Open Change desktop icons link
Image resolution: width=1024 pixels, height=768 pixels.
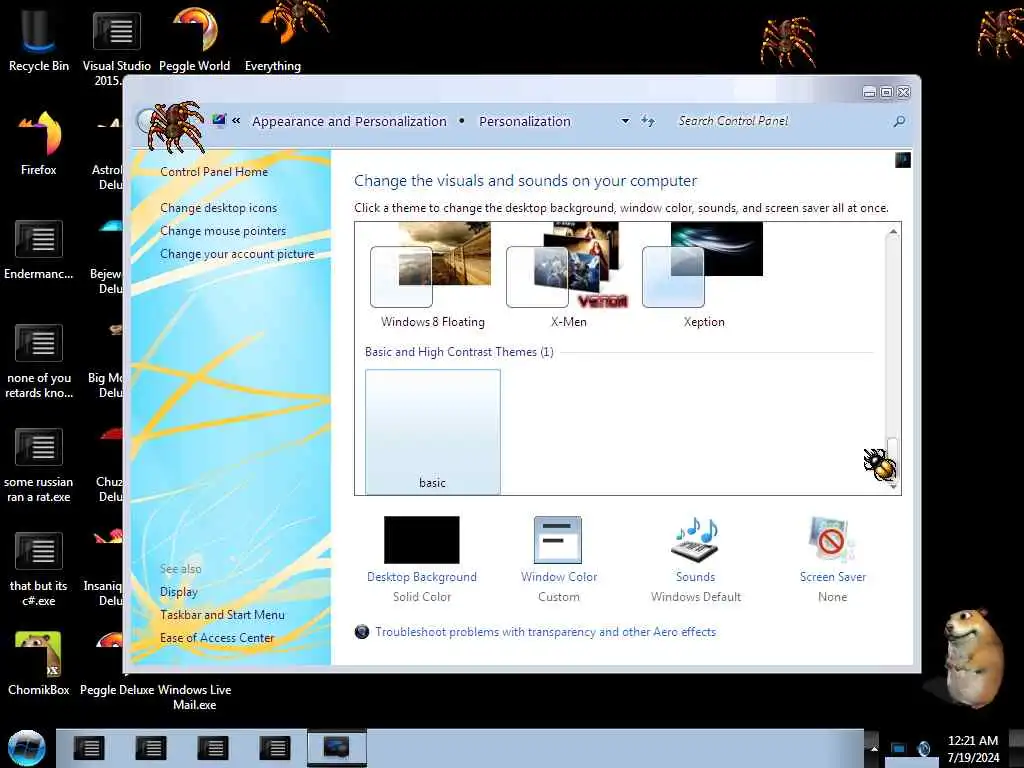click(x=218, y=208)
